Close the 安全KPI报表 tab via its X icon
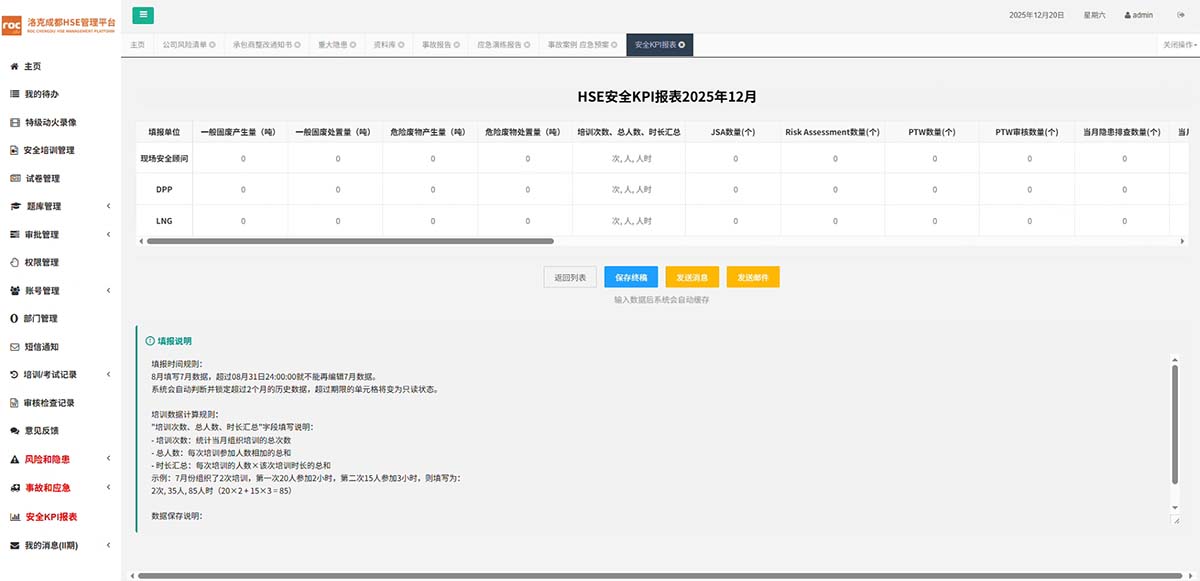This screenshot has width=1200, height=581. pyautogui.click(x=681, y=45)
